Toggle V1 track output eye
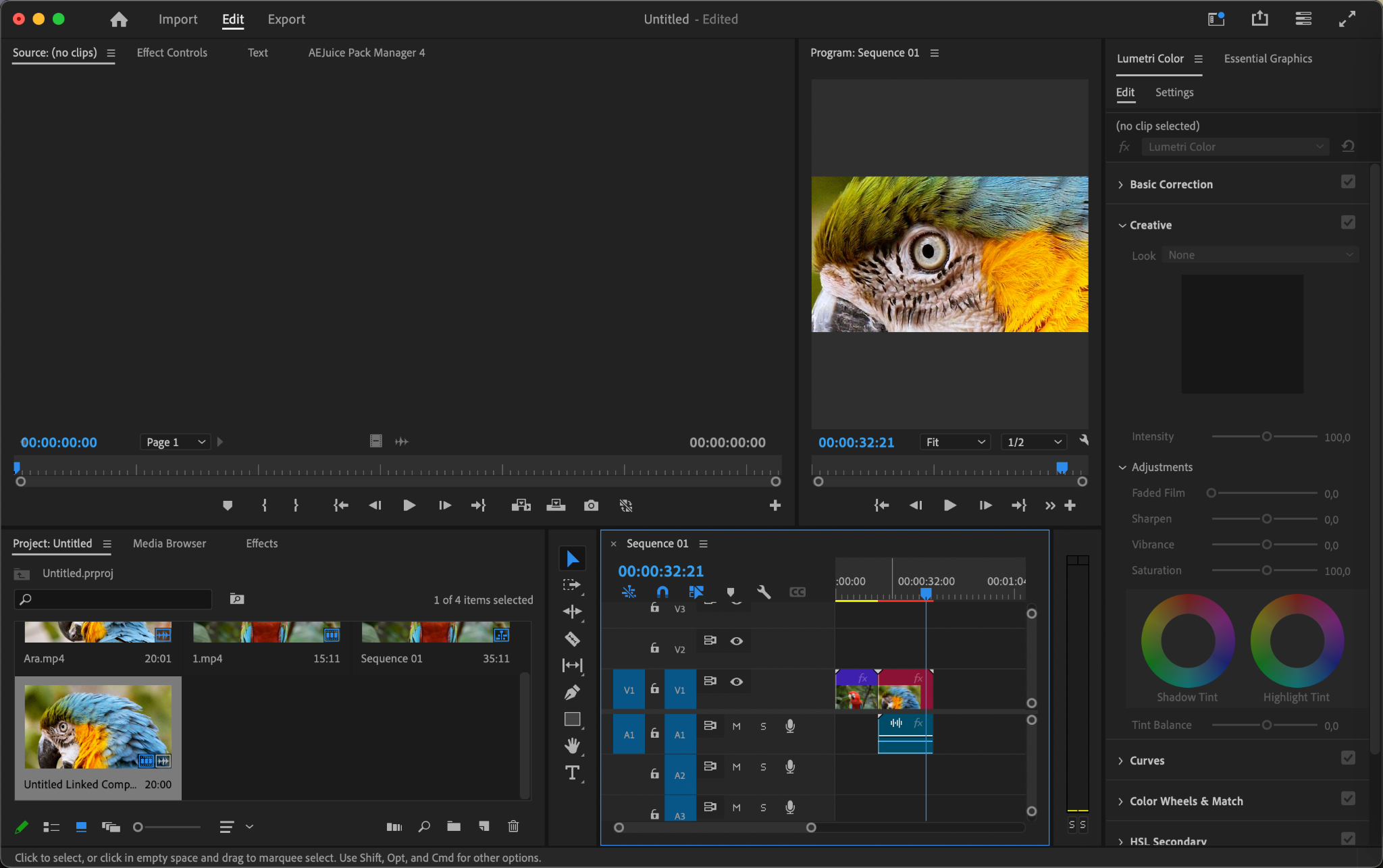This screenshot has height=868, width=1383. [x=736, y=682]
